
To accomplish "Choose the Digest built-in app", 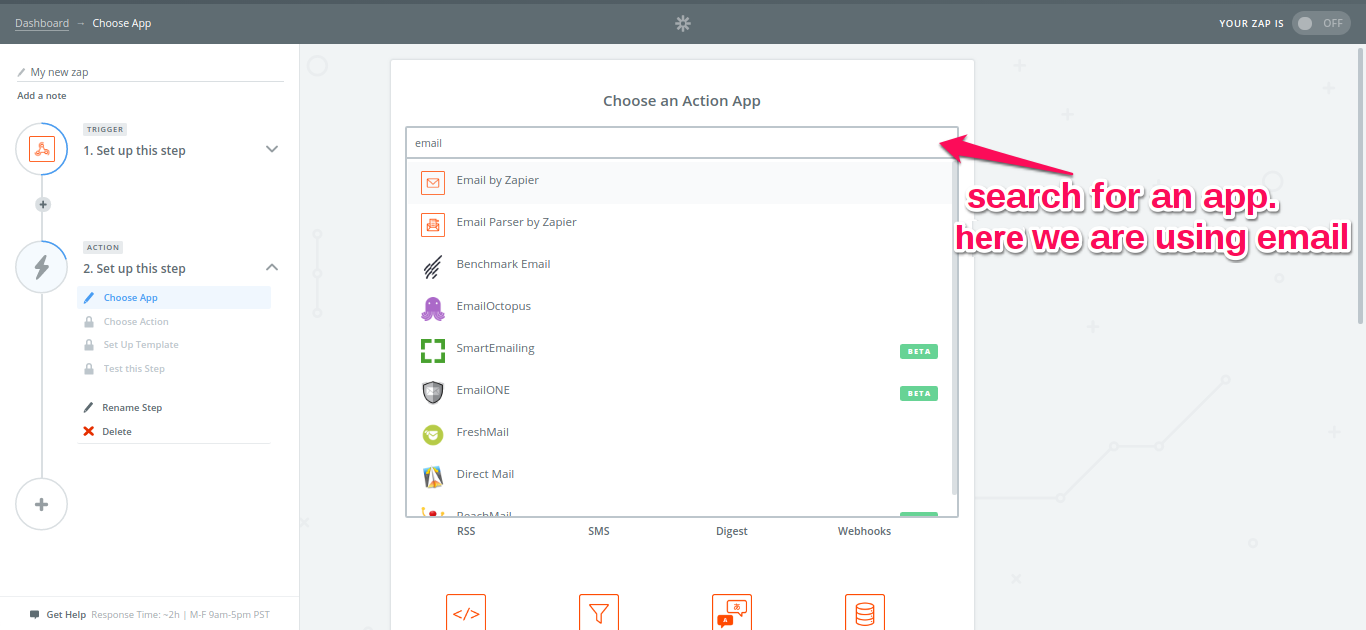I will [732, 531].
